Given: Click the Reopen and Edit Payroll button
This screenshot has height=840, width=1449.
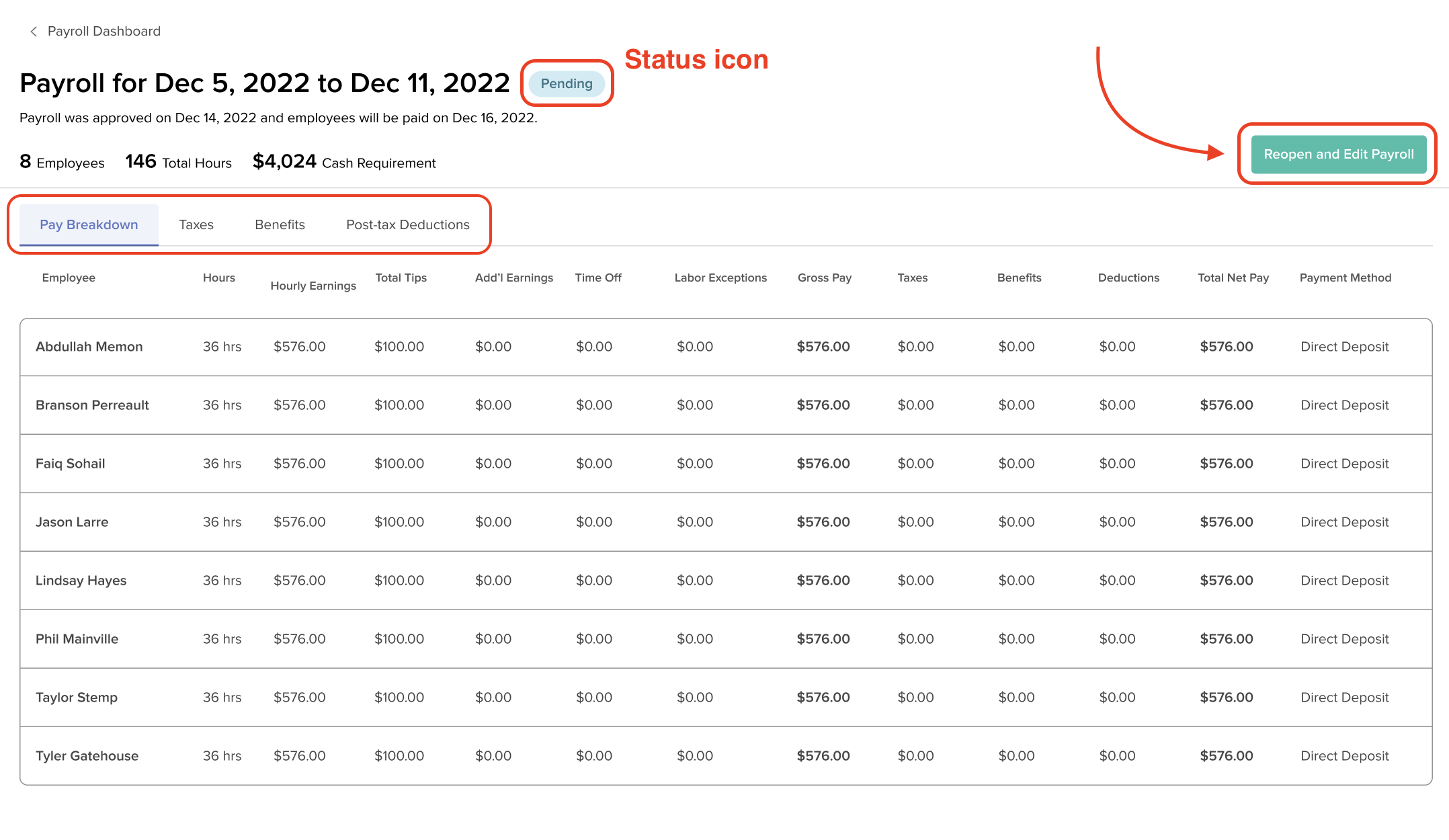Looking at the screenshot, I should coord(1338,154).
